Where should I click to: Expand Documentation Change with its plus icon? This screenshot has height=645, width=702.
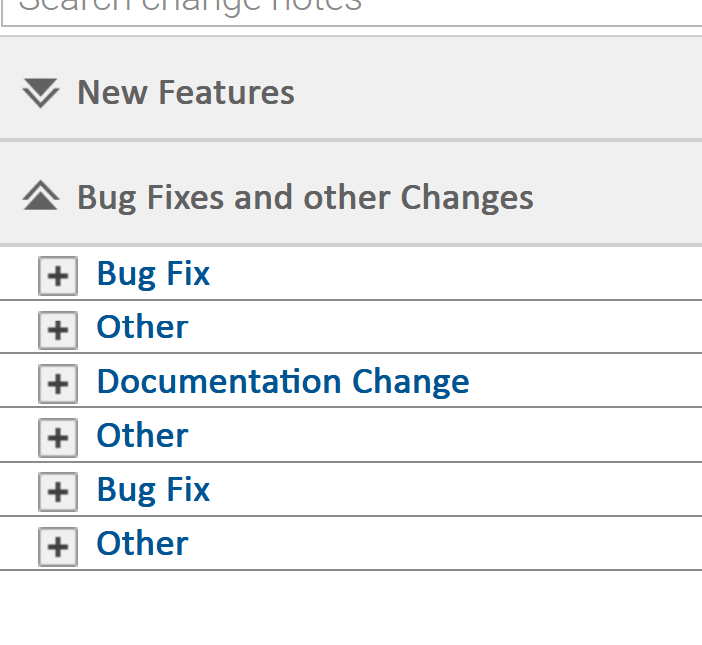click(x=58, y=383)
